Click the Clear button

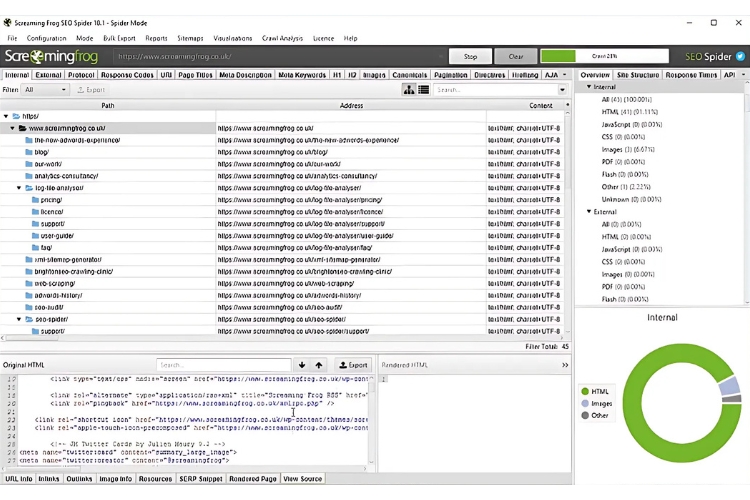pos(516,56)
